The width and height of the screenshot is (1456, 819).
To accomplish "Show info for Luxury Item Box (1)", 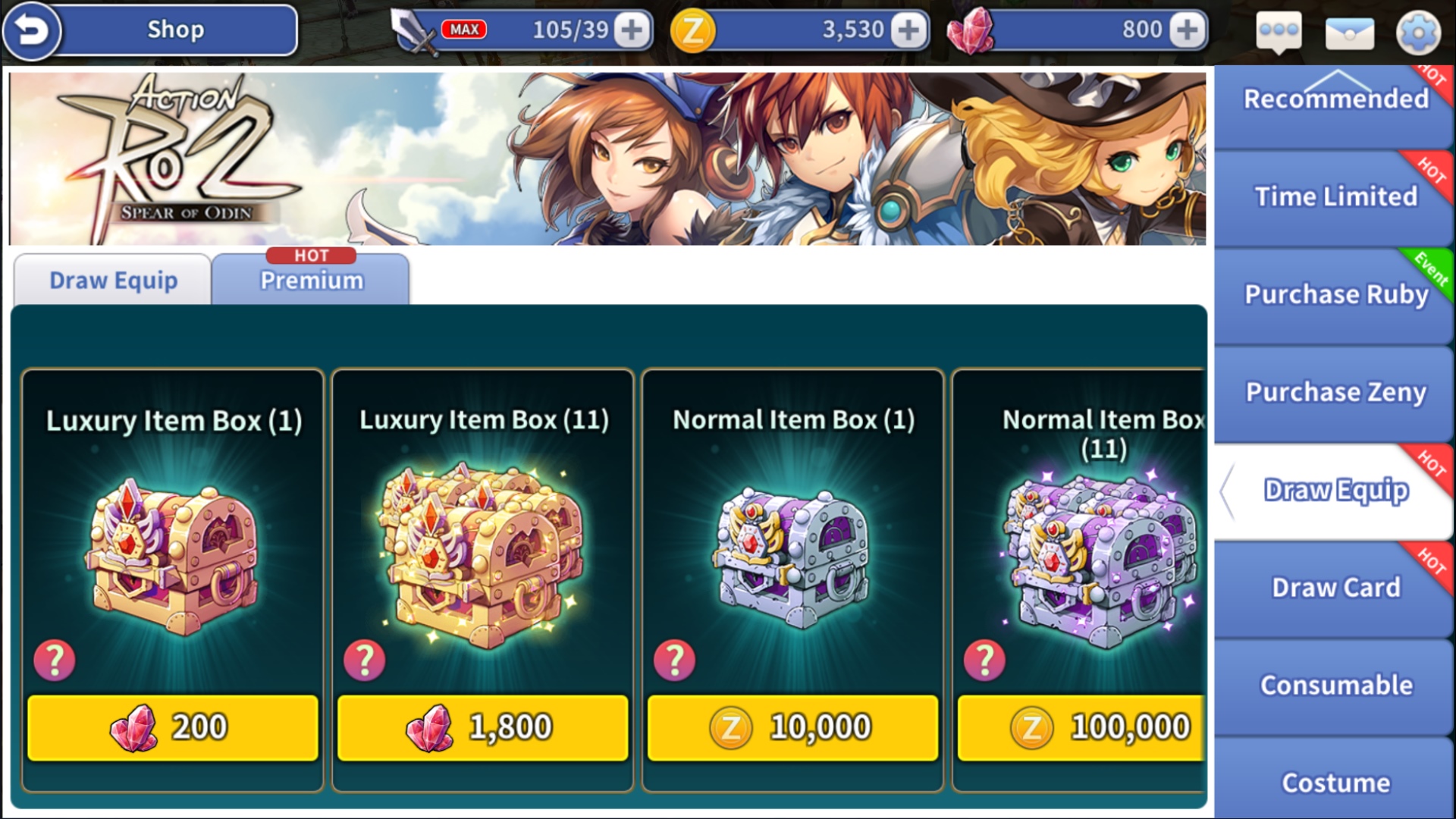I will 55,660.
